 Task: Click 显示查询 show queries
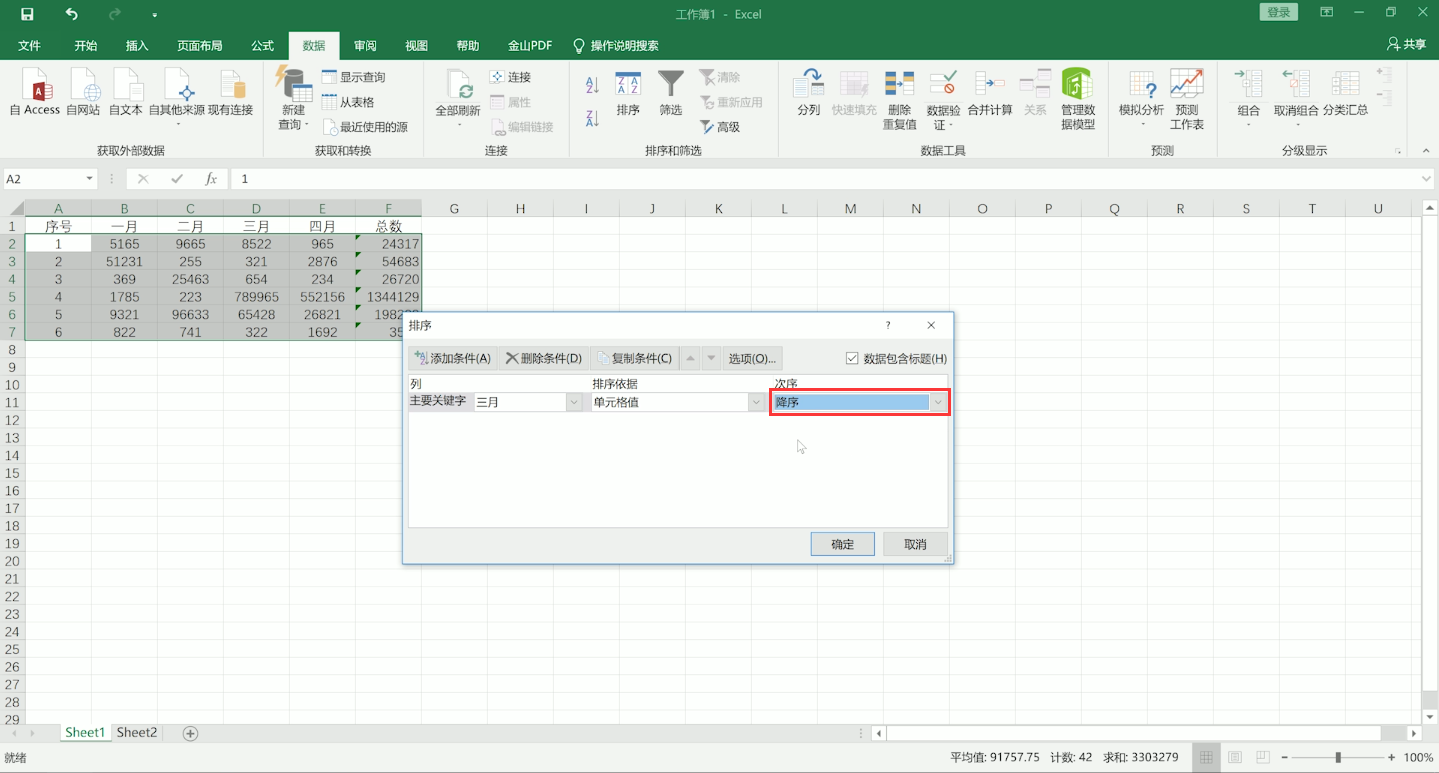tap(353, 77)
